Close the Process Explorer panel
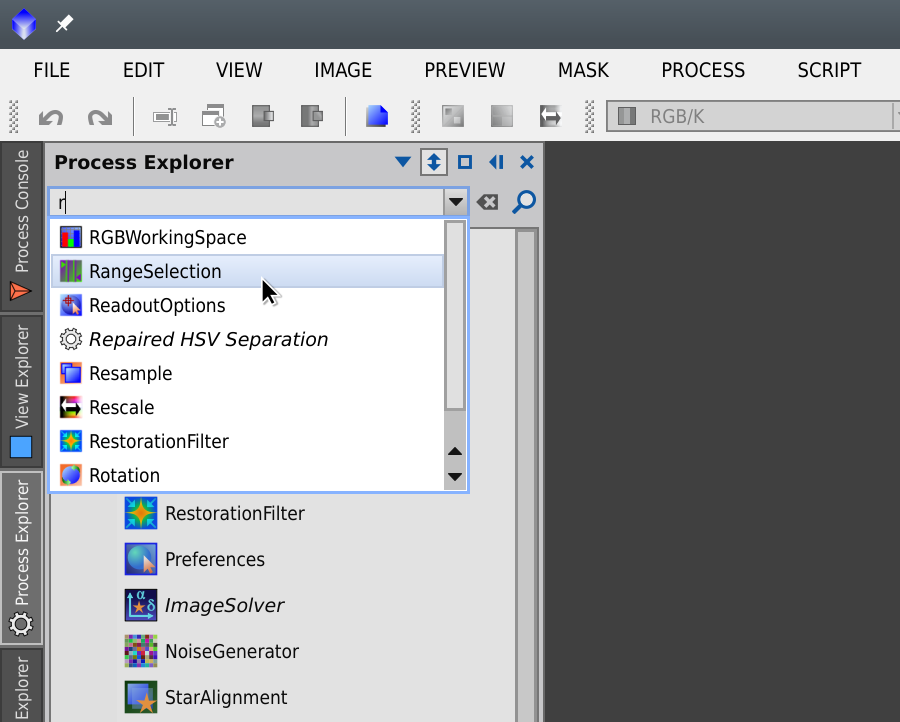This screenshot has height=722, width=900. [527, 162]
